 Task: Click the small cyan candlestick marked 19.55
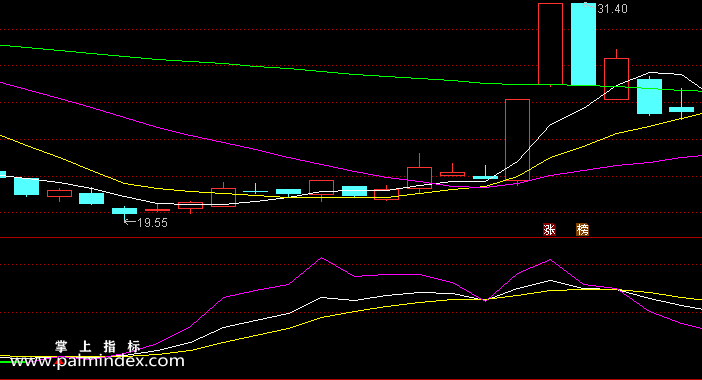124,211
